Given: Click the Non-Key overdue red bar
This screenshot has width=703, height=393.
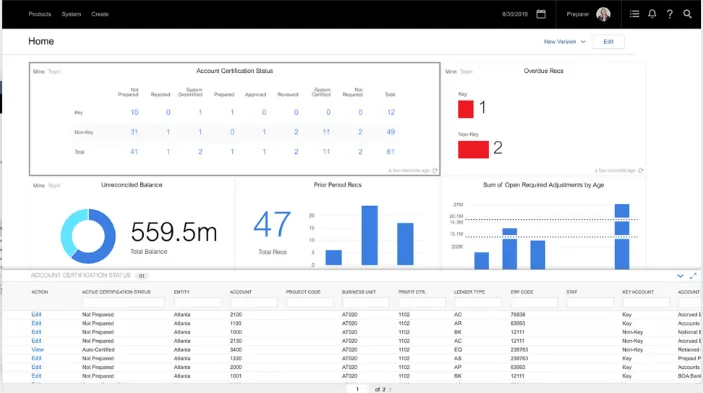Looking at the screenshot, I should point(473,150).
